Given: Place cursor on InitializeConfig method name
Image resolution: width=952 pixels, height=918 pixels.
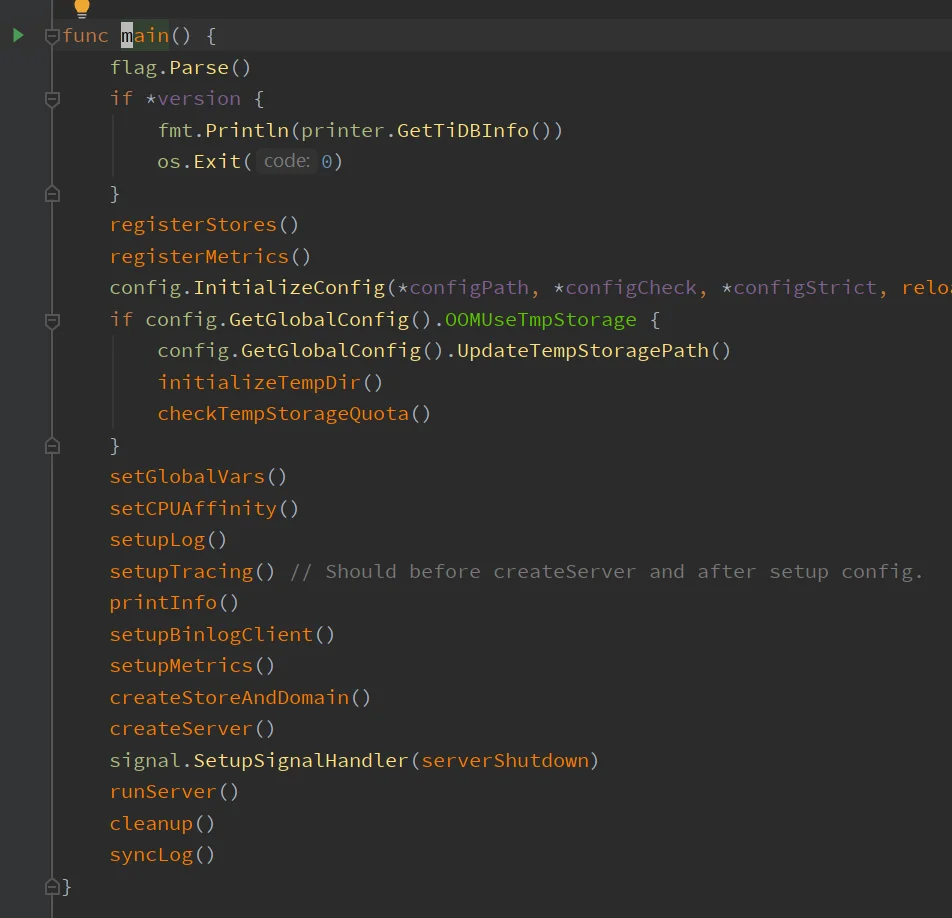Looking at the screenshot, I should click(x=289, y=288).
